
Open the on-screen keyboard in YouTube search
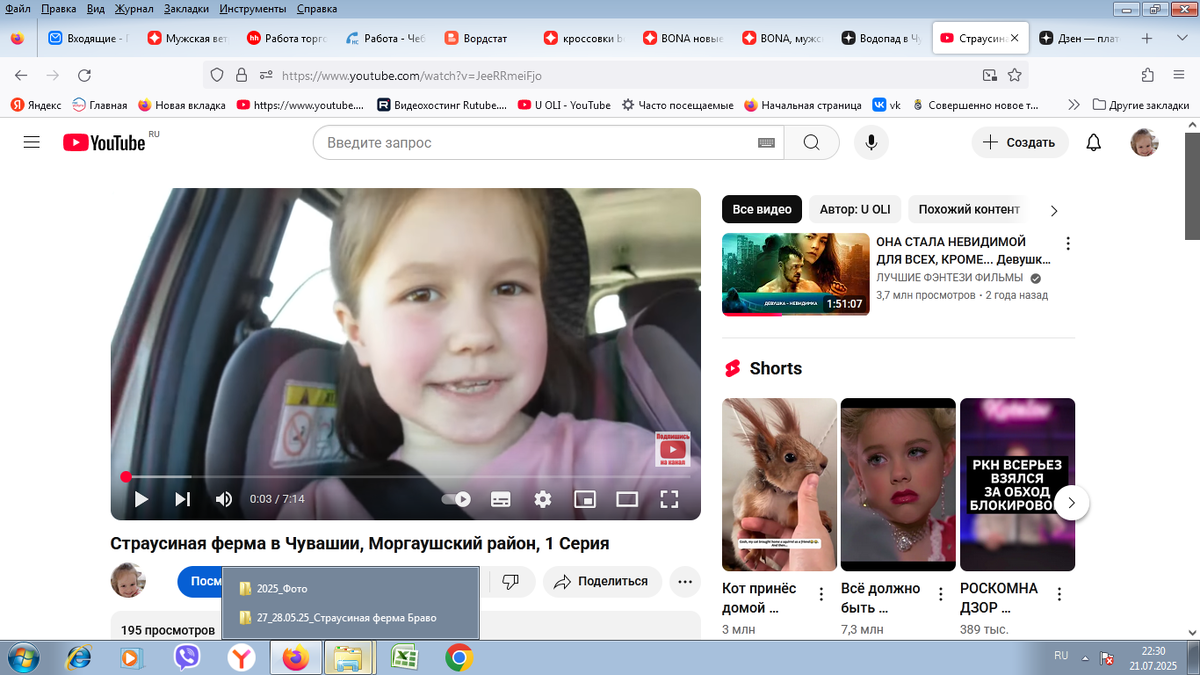[x=766, y=143]
